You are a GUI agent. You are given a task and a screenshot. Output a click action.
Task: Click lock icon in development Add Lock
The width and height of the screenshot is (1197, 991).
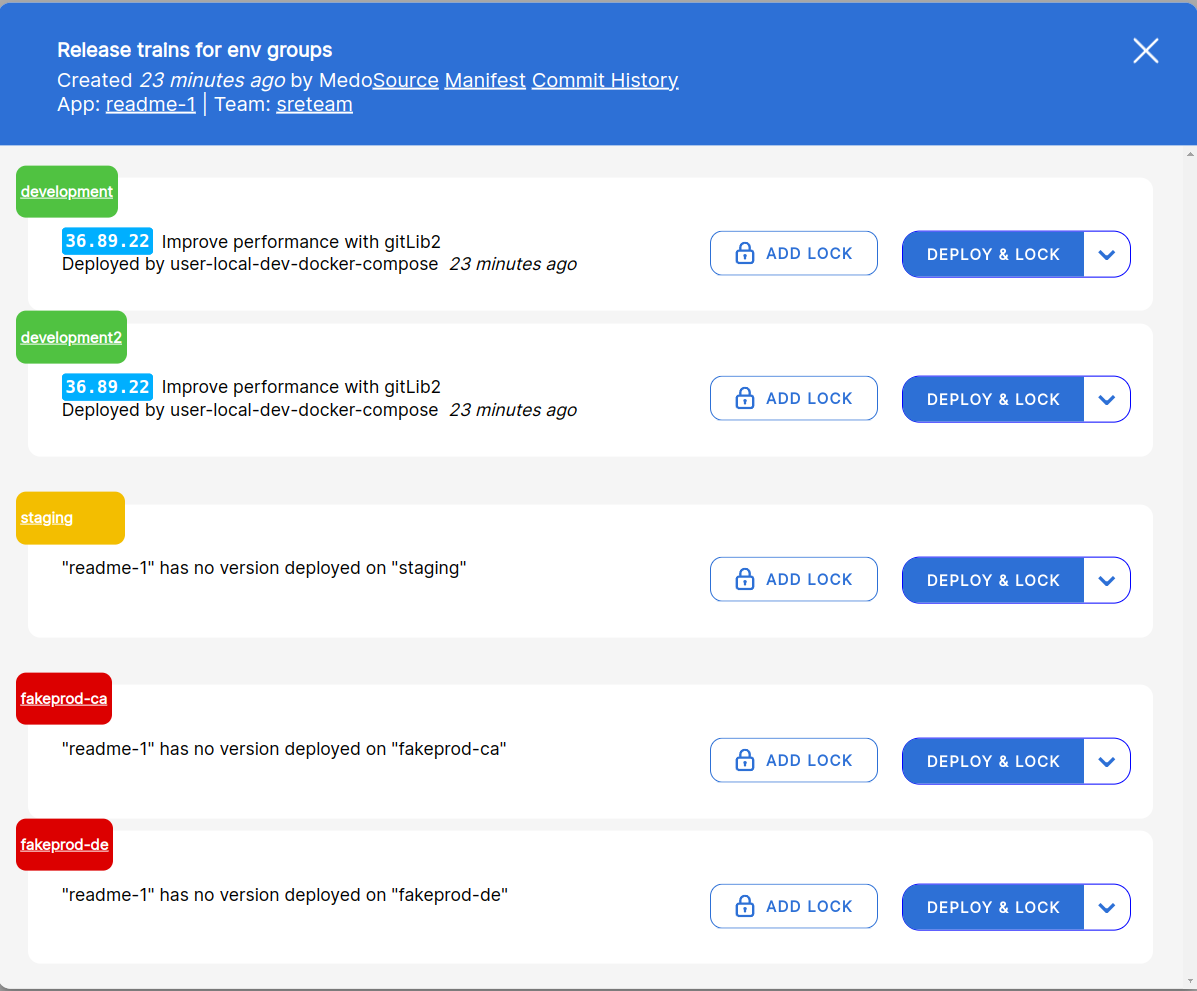click(x=744, y=253)
